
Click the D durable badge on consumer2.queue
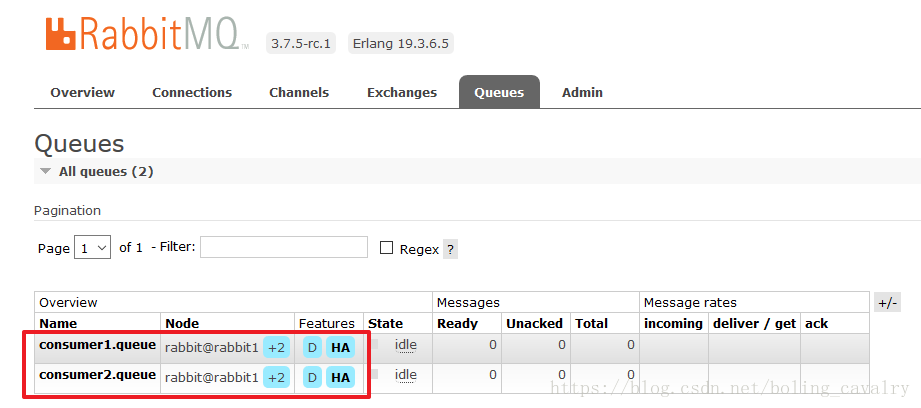click(312, 377)
